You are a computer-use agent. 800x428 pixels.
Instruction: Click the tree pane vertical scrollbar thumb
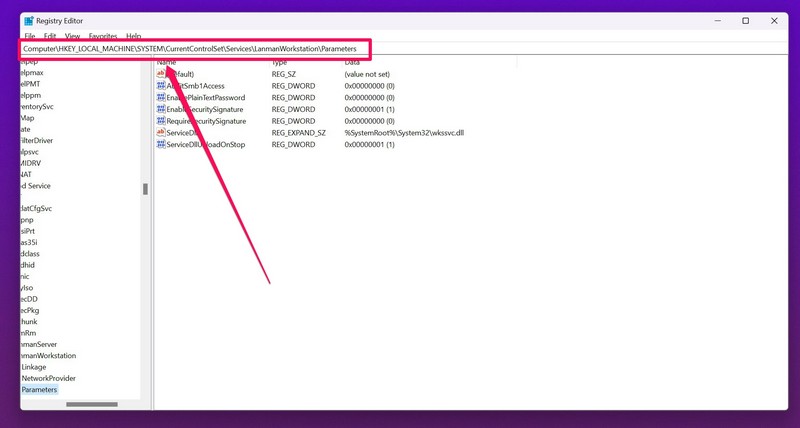point(145,189)
